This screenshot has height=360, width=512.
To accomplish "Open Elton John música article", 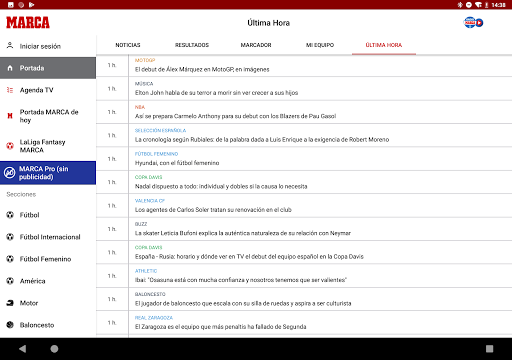I will (x=216, y=93).
